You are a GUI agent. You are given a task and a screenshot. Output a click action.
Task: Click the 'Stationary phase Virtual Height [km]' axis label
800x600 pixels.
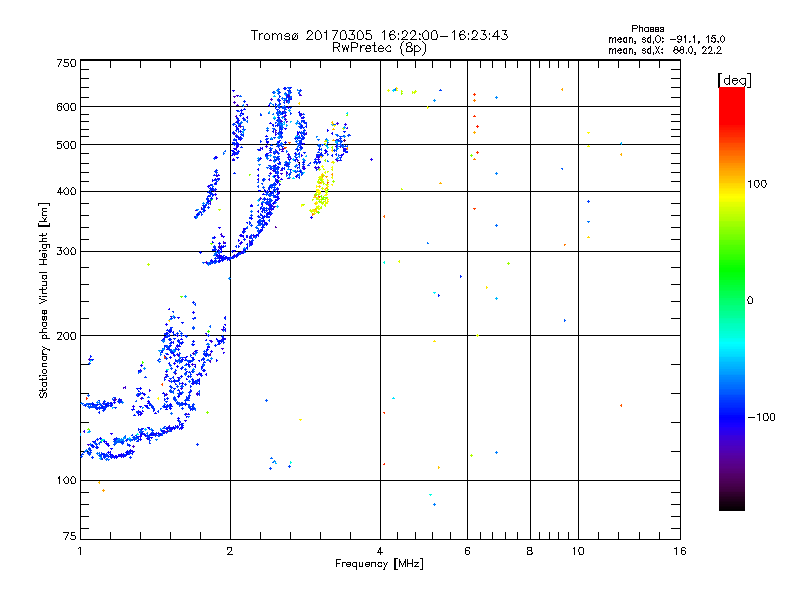click(44, 301)
